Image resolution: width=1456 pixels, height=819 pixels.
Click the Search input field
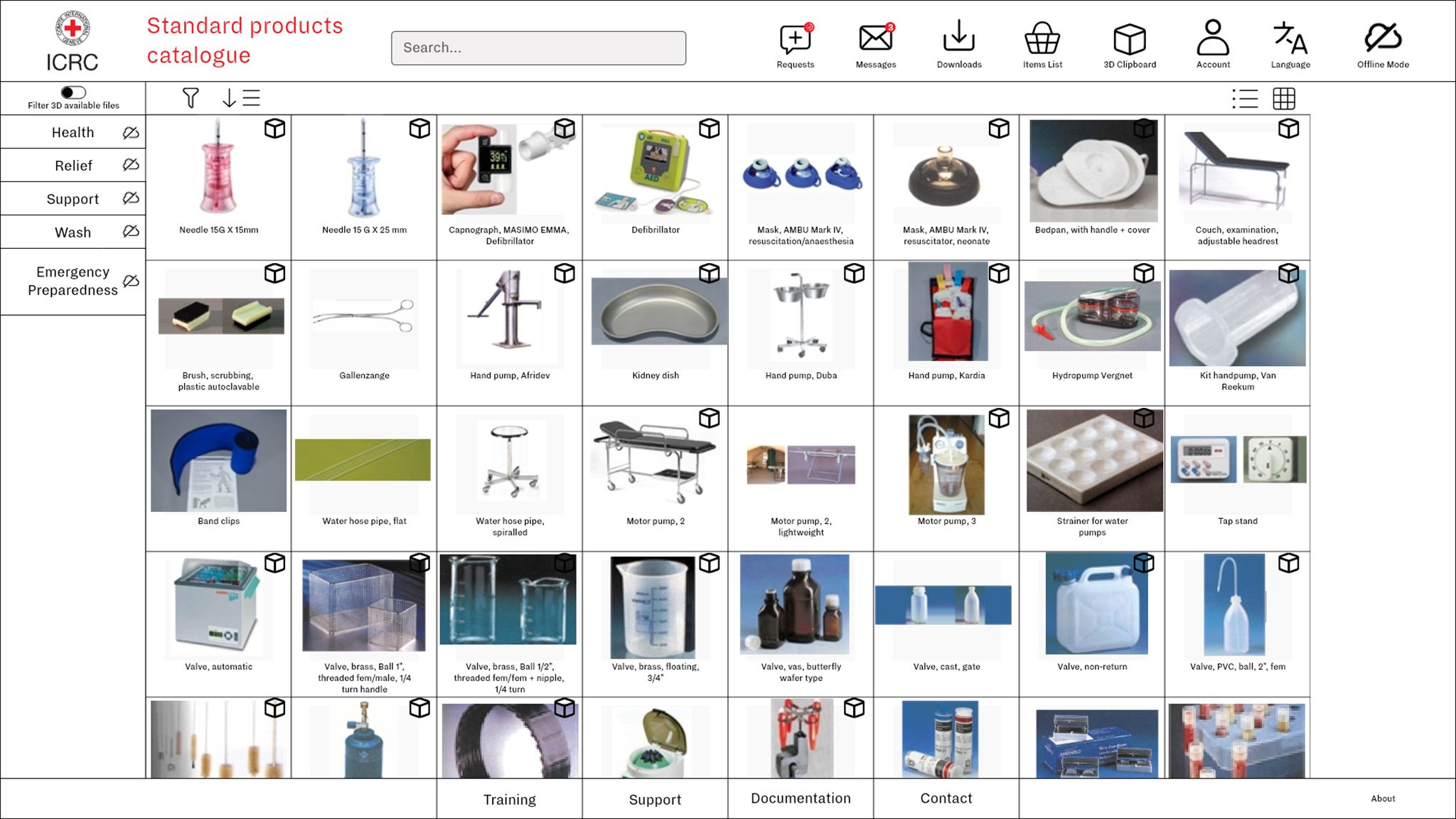[x=538, y=48]
